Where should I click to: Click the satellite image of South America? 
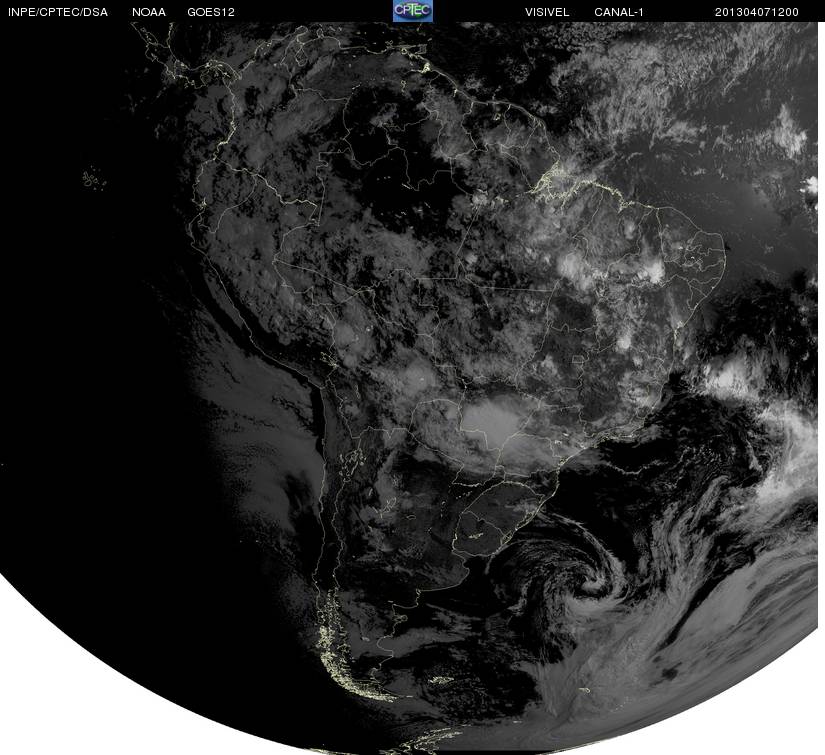[409, 388]
